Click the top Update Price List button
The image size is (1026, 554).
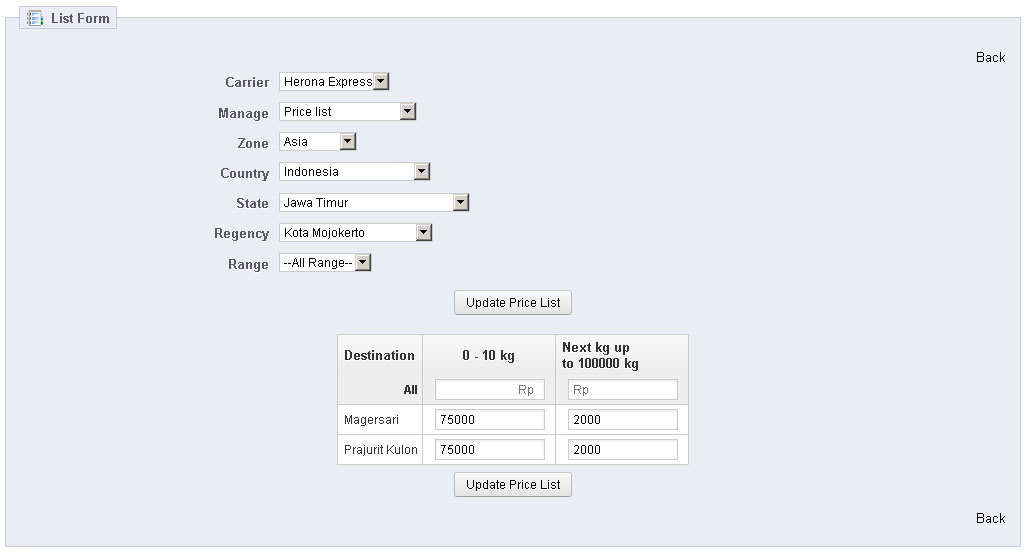(x=513, y=302)
